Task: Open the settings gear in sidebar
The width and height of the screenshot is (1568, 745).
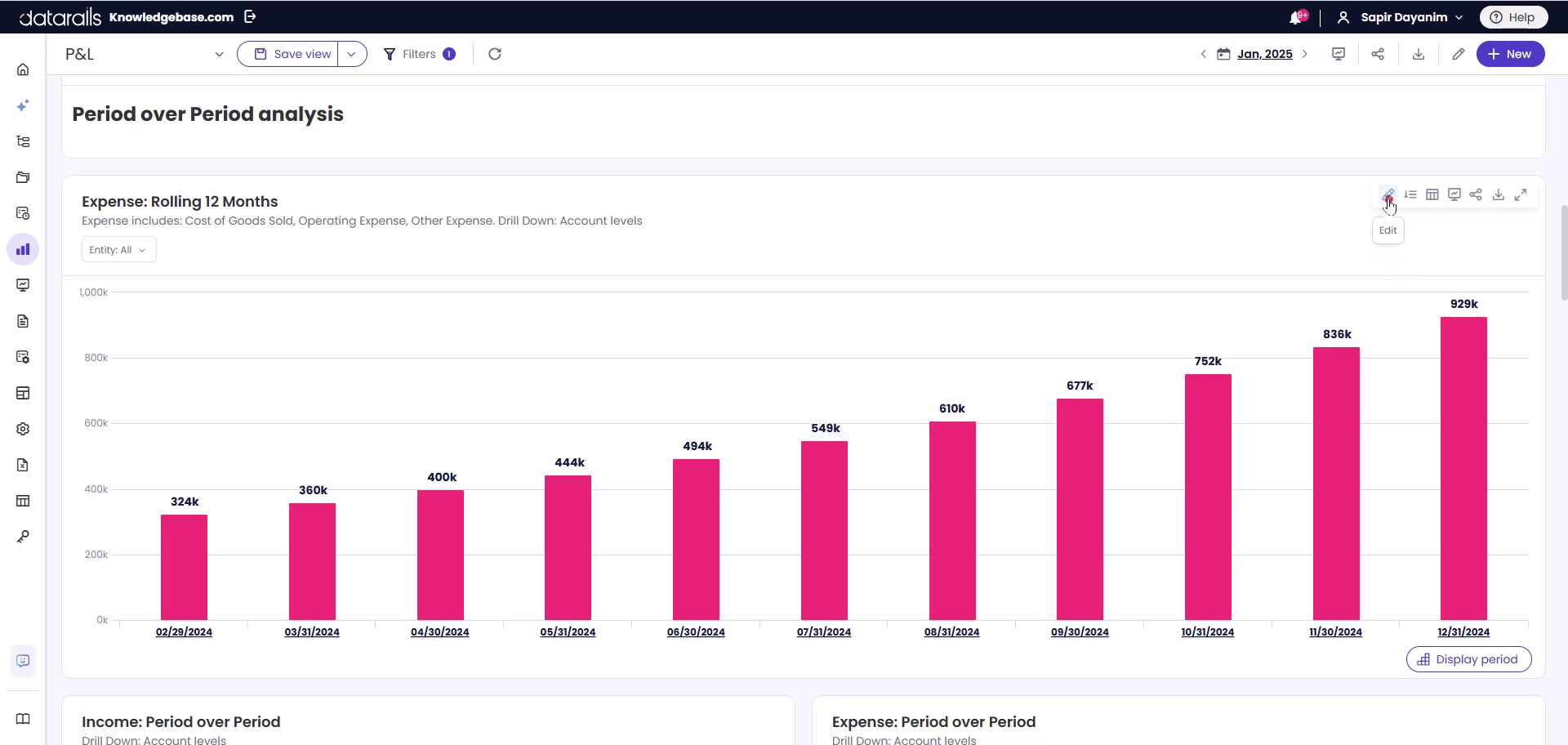Action: (23, 429)
